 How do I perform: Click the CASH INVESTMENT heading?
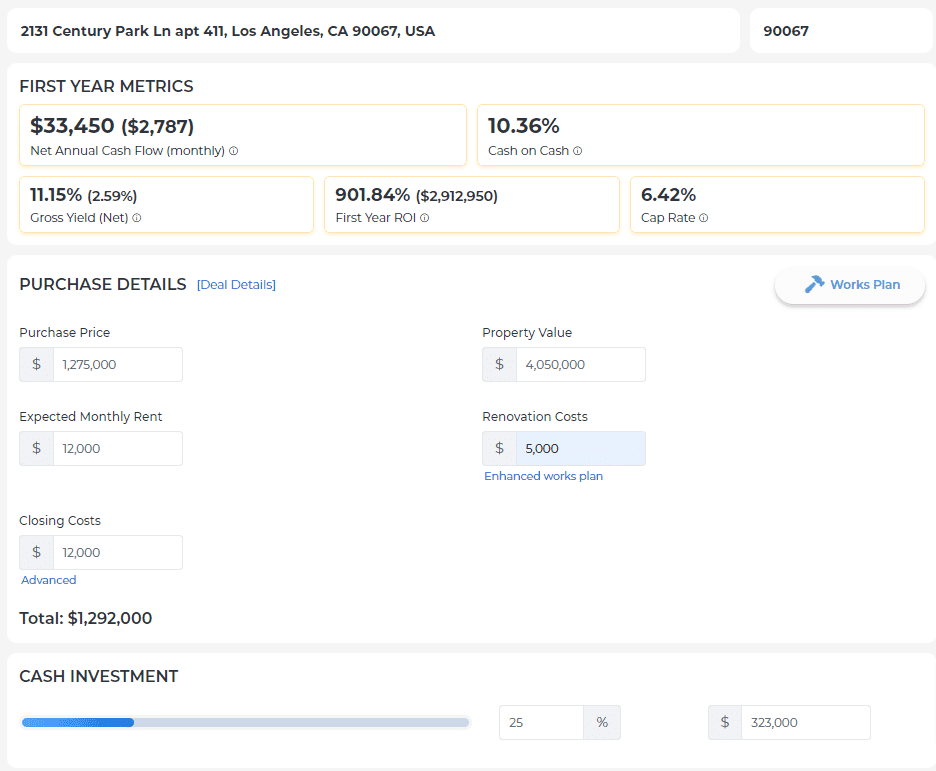98,677
